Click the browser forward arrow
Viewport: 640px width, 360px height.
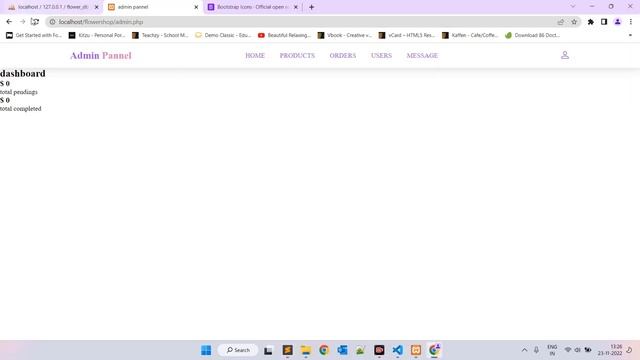coord(22,22)
